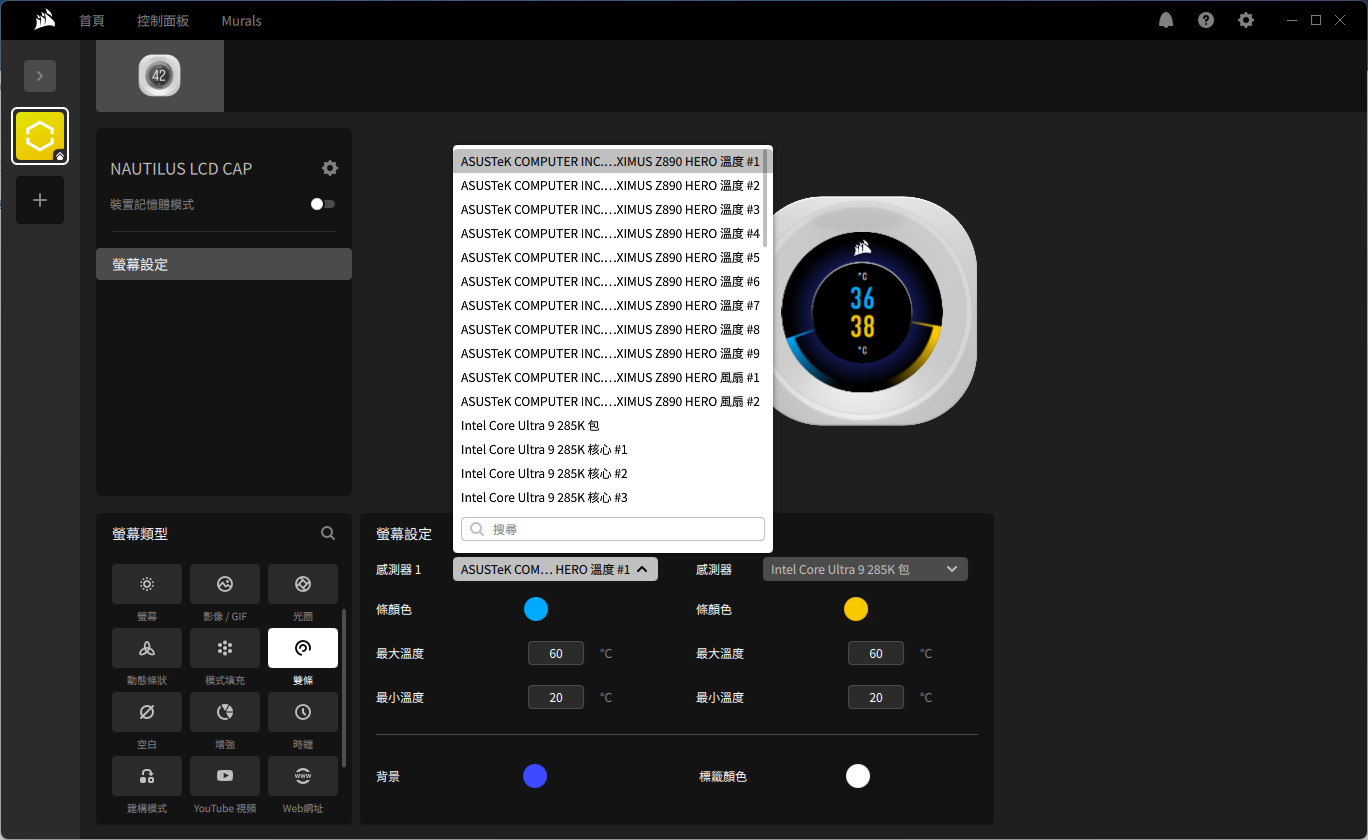Viewport: 1368px width, 840px height.
Task: Choose the 動態條狀 screen type
Action: coord(147,648)
